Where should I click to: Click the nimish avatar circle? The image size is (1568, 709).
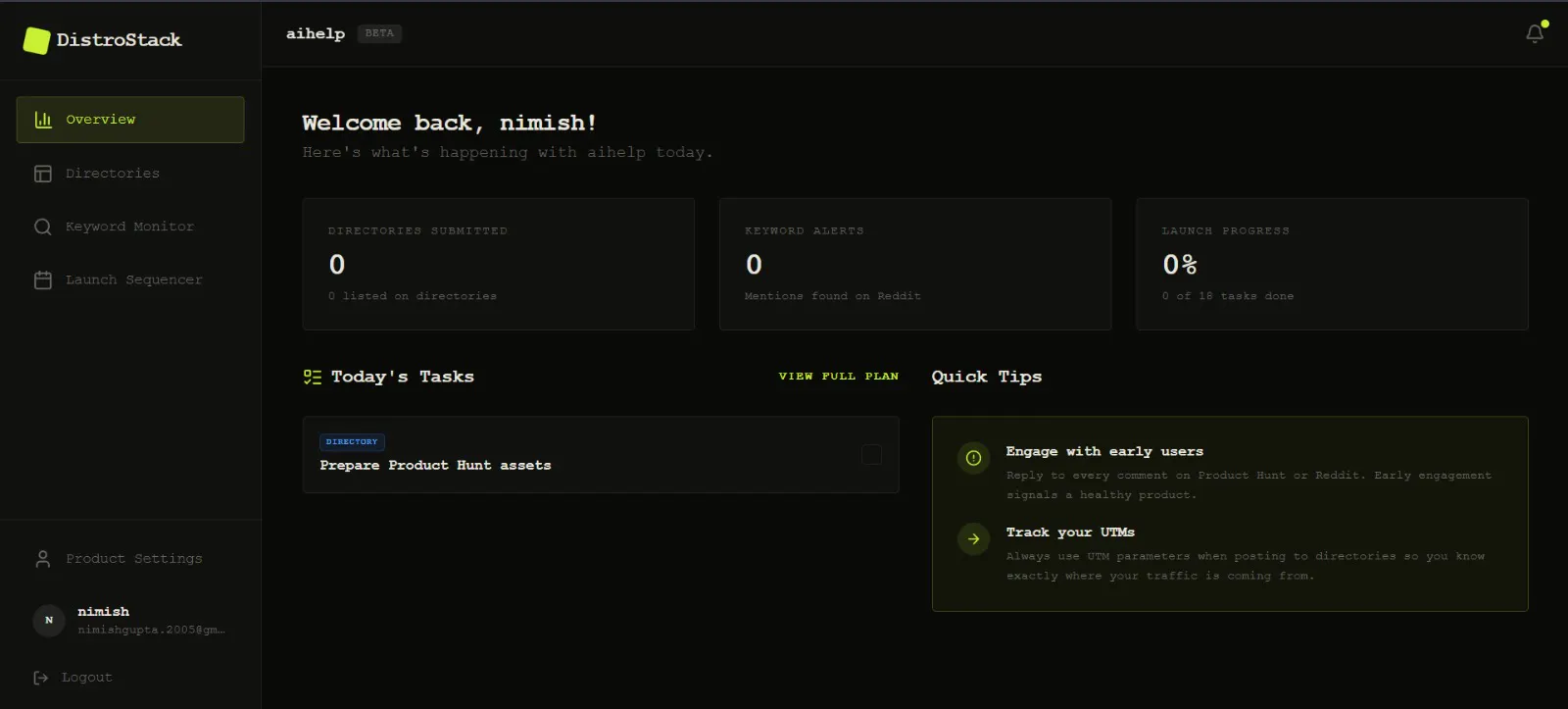click(x=49, y=621)
